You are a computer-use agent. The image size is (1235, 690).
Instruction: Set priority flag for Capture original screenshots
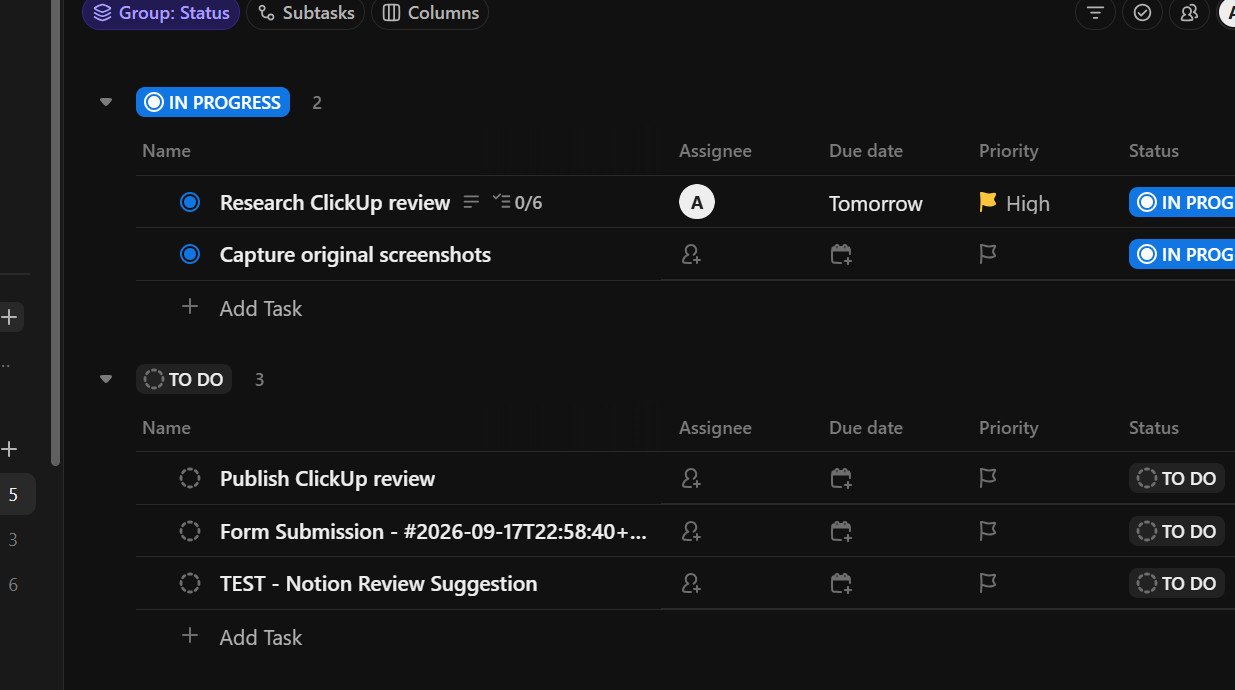coord(988,254)
